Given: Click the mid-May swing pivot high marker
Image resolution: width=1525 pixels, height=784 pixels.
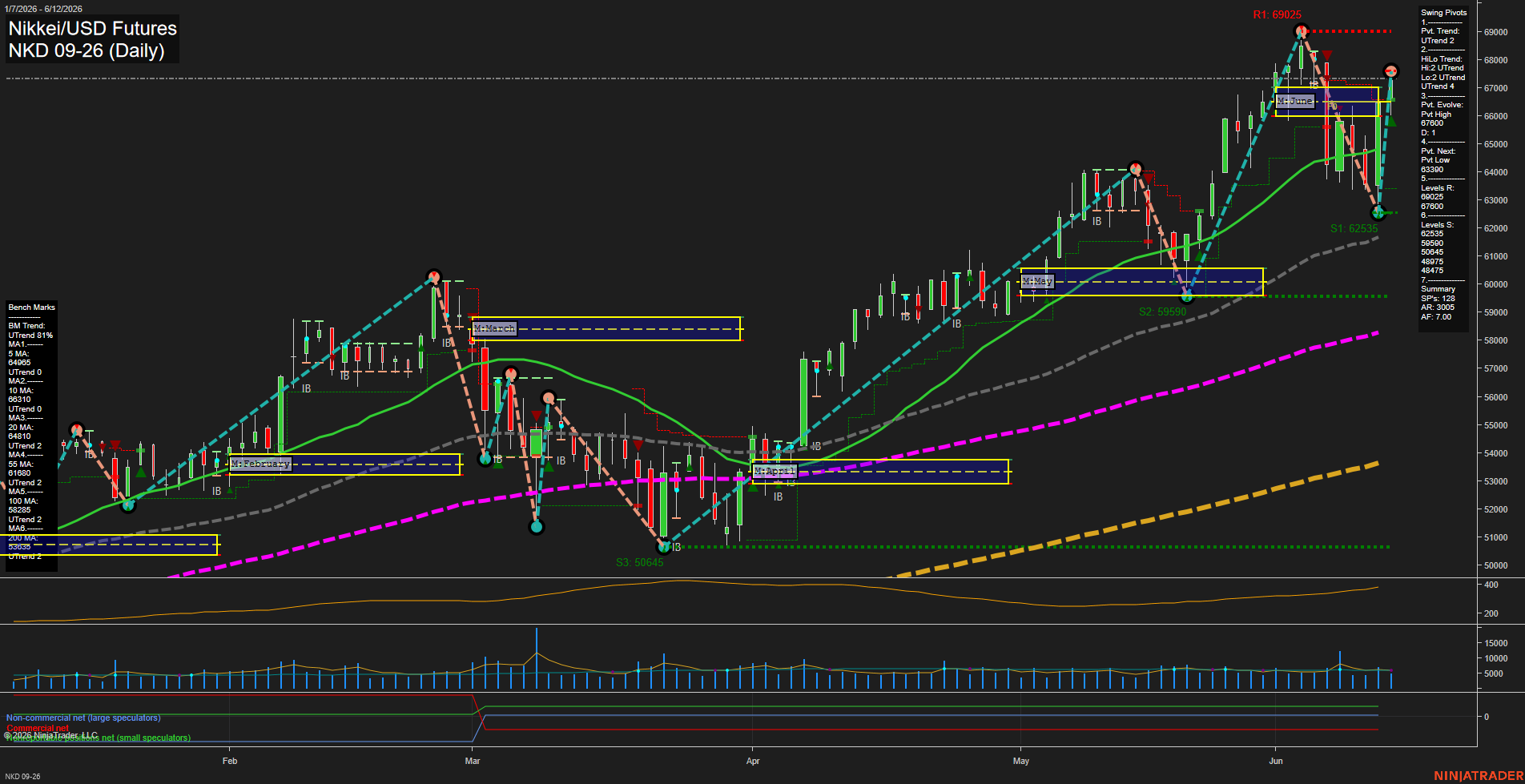Looking at the screenshot, I should [1134, 168].
